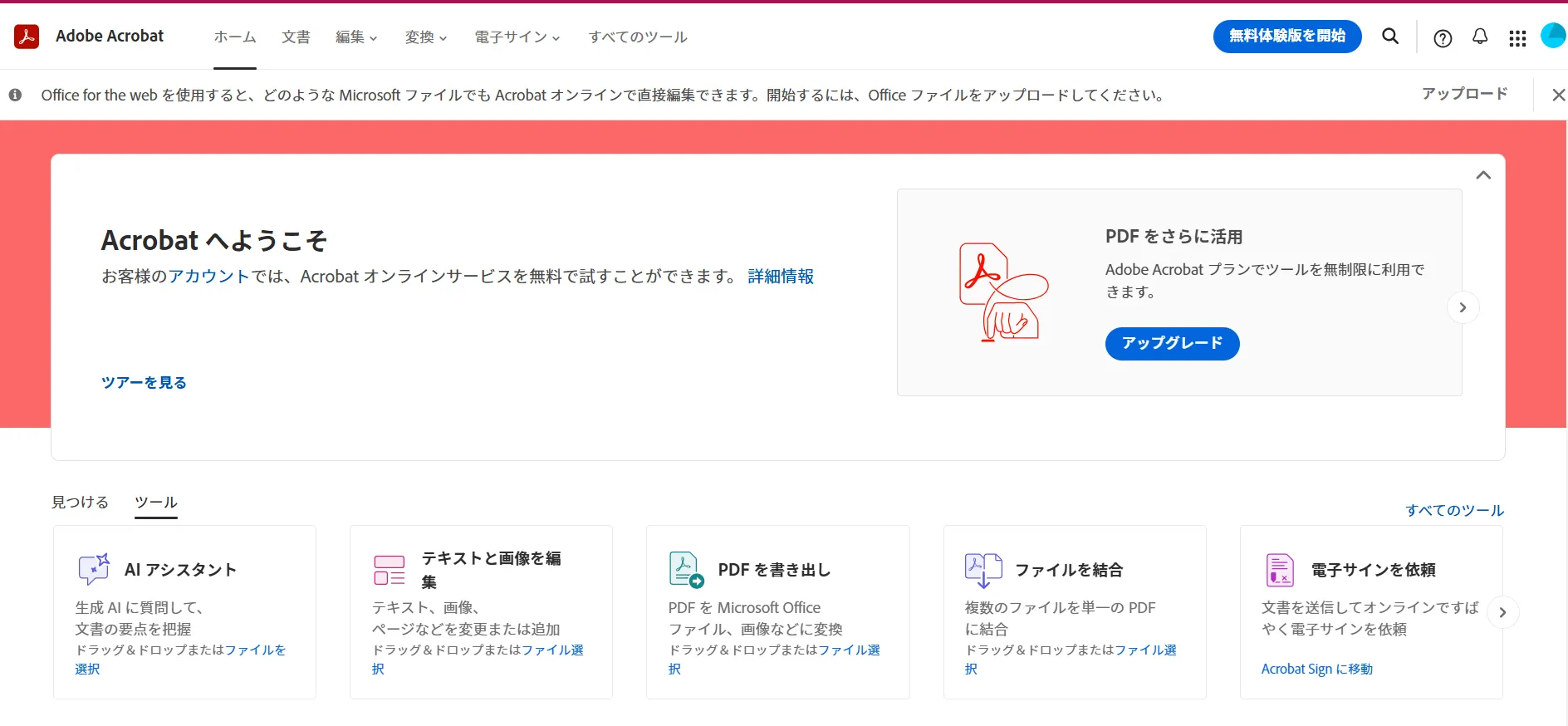Screen dimensions: 1568x726
Task: Collapse the welcome panel with the chevron
Action: [x=1483, y=175]
